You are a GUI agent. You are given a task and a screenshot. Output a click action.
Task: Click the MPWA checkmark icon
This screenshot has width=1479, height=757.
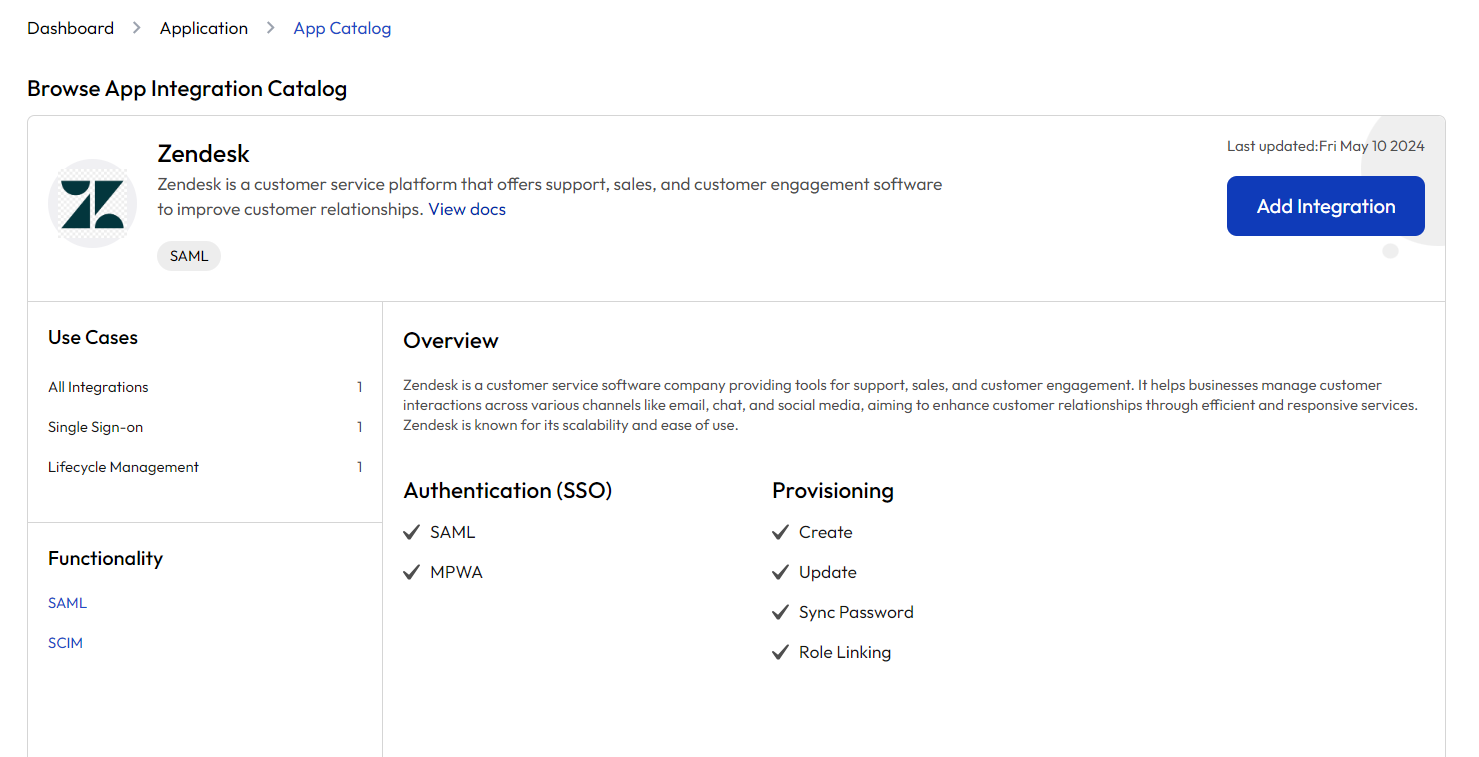(x=411, y=573)
